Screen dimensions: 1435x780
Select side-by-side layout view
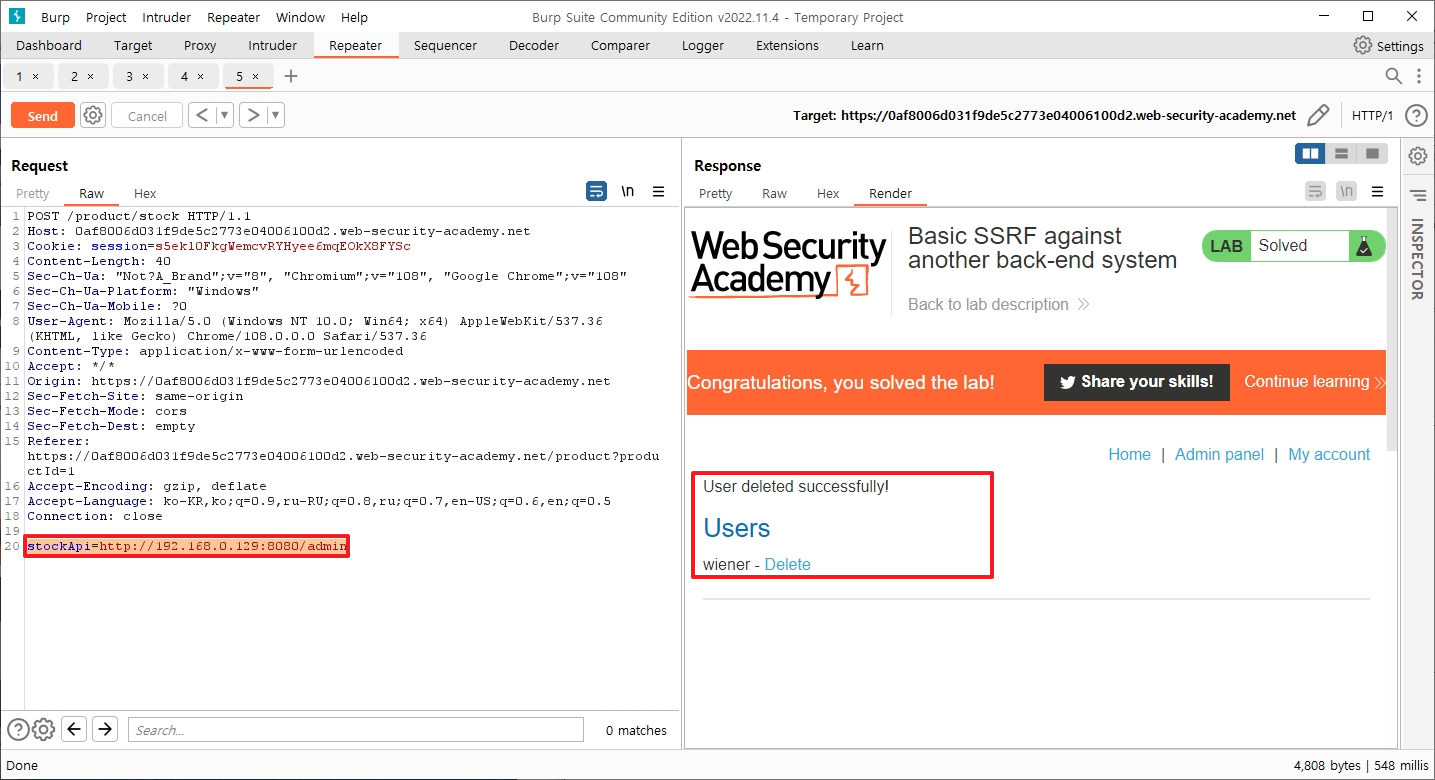point(1310,153)
